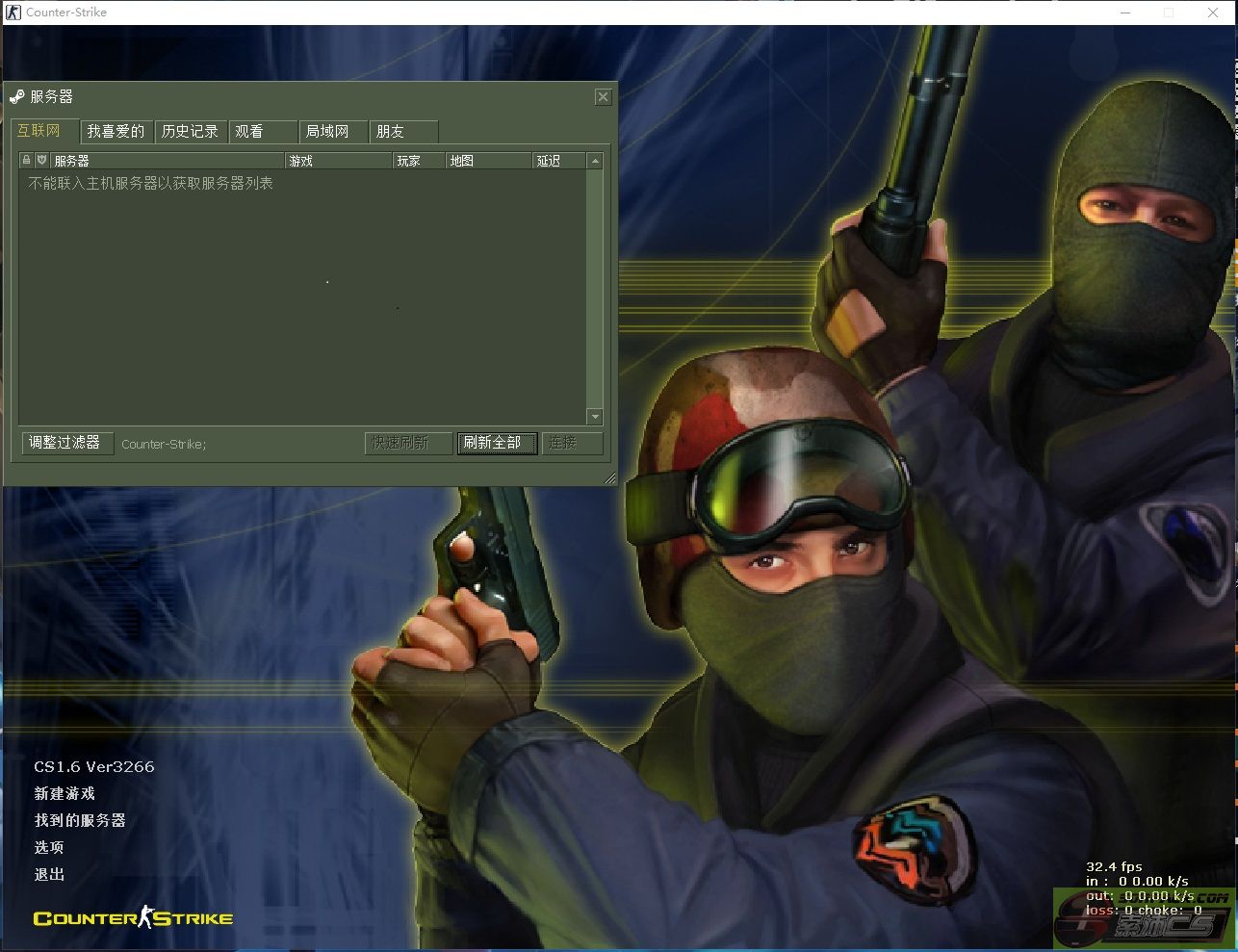1238x952 pixels.
Task: Sort list by 服务器 column header
Action: tap(168, 161)
